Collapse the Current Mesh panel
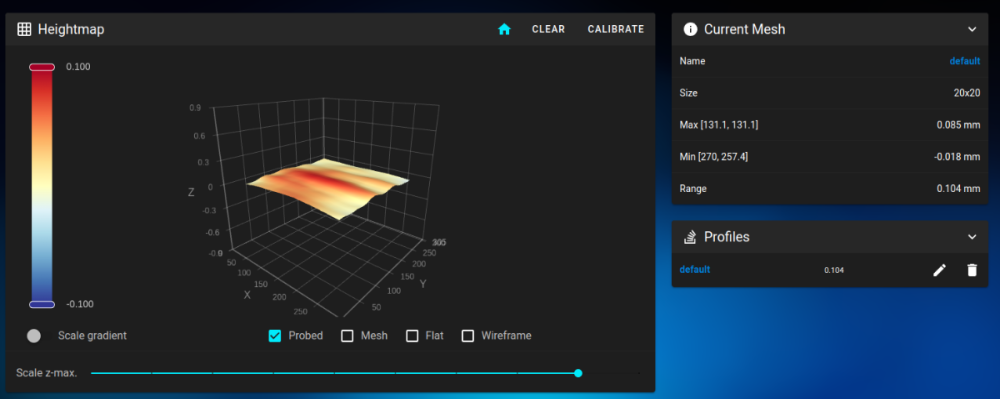This screenshot has width=1000, height=399. (972, 29)
